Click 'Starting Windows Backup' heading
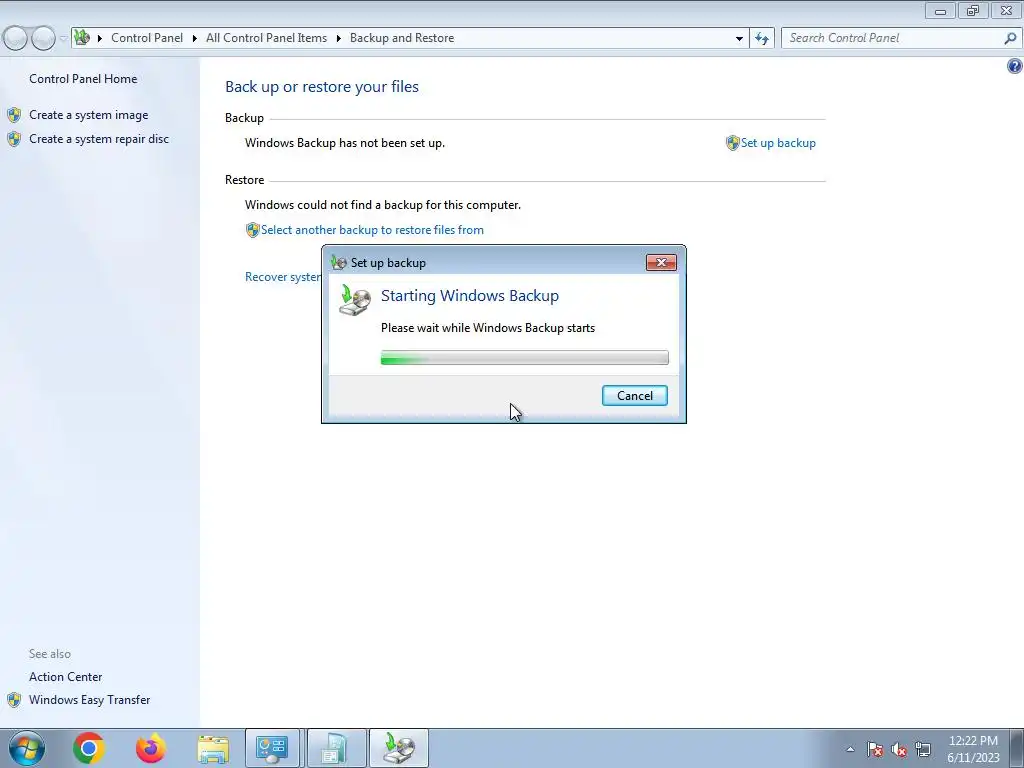The width and height of the screenshot is (1024, 768). [470, 296]
